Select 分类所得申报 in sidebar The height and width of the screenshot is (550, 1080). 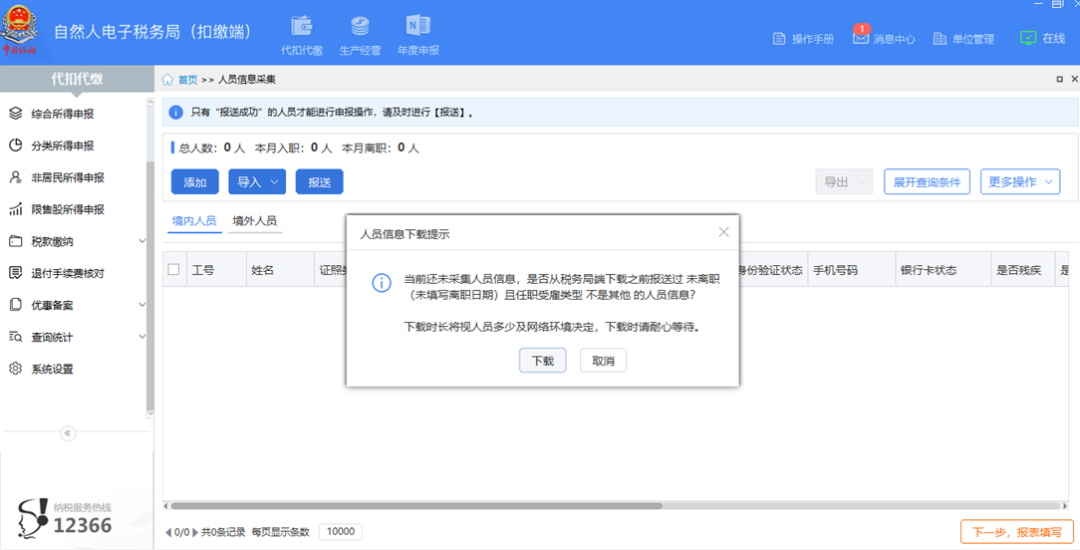(x=62, y=145)
